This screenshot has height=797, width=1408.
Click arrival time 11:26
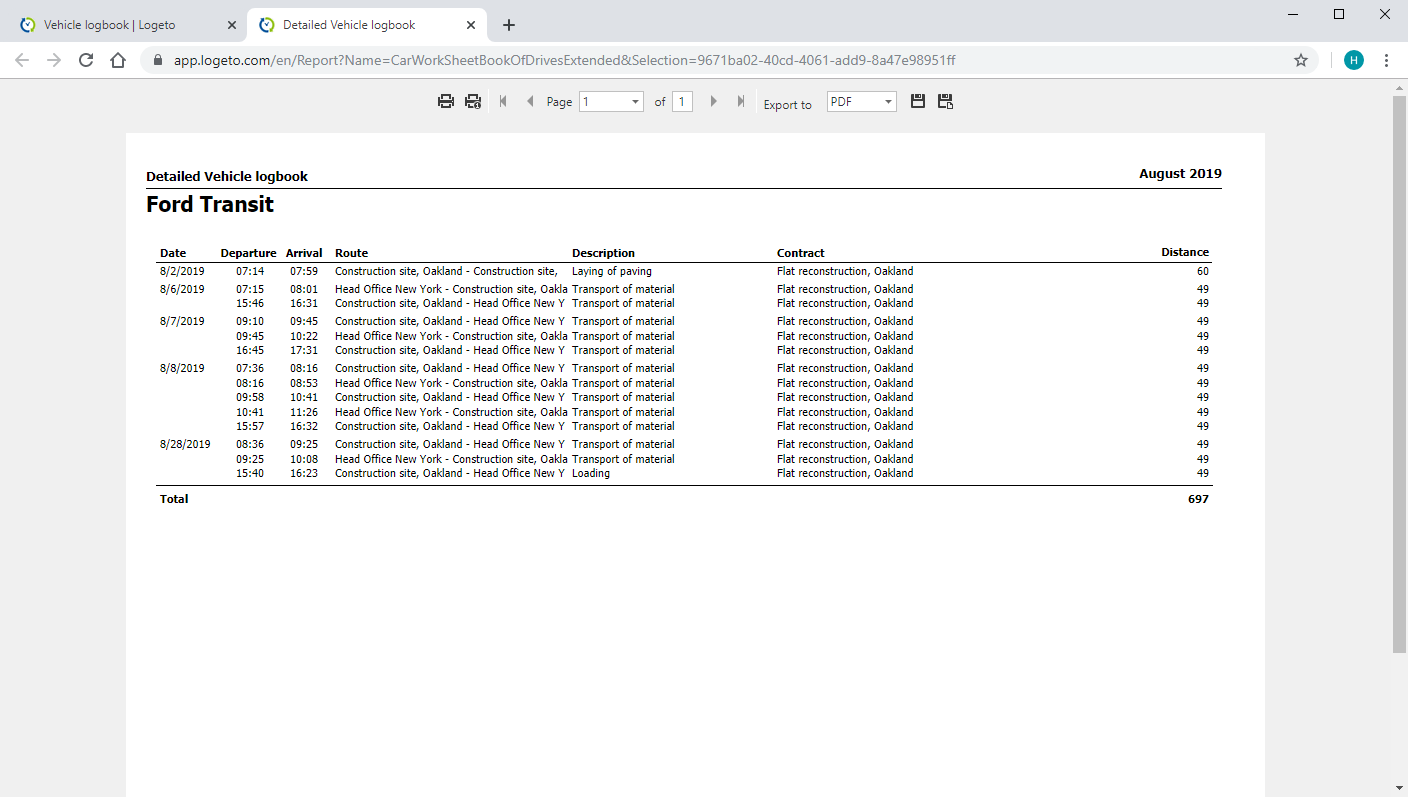coord(304,412)
